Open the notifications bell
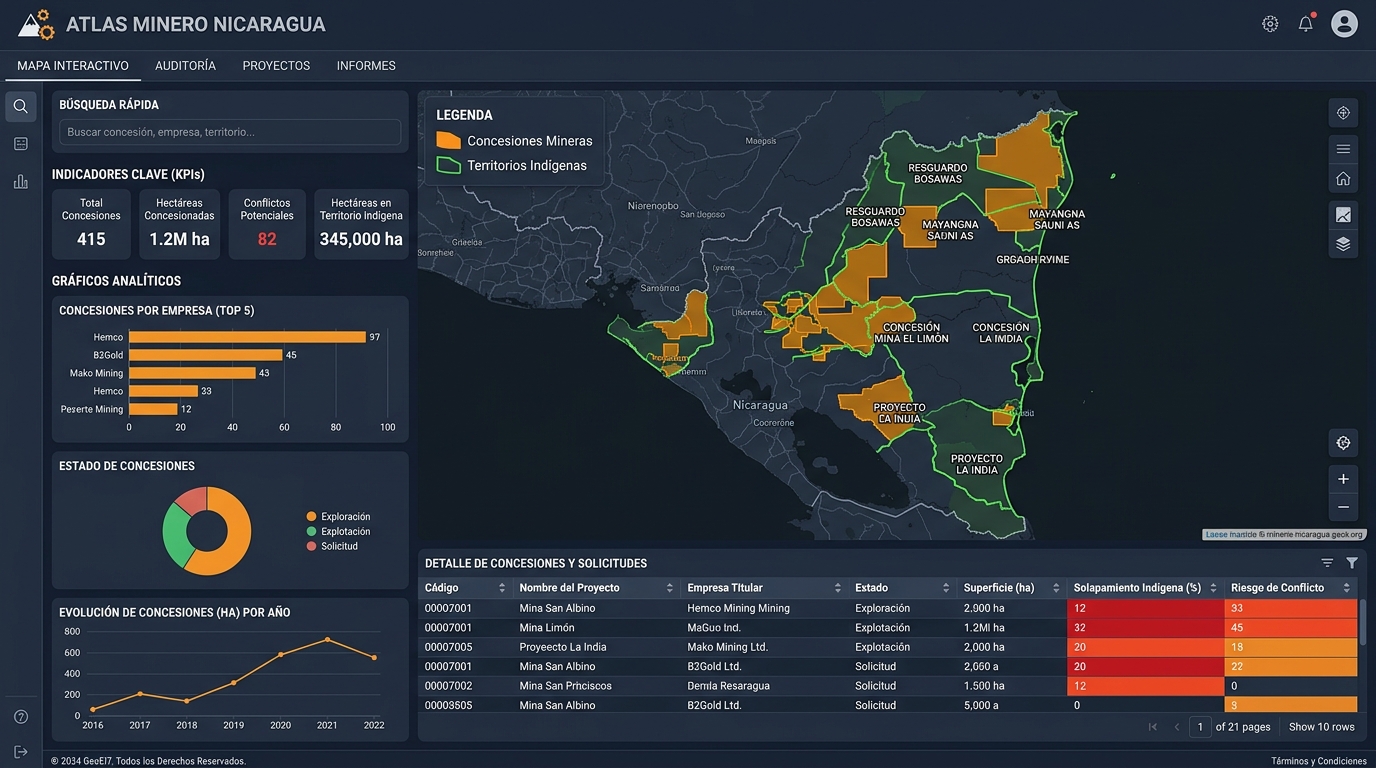Screen dimensions: 1376x768 pyautogui.click(x=1306, y=24)
